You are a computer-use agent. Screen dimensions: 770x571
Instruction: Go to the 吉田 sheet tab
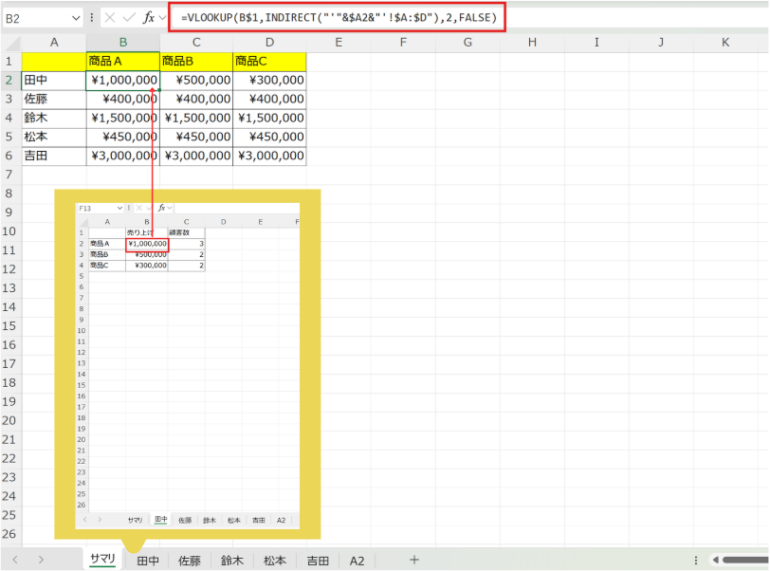317,561
